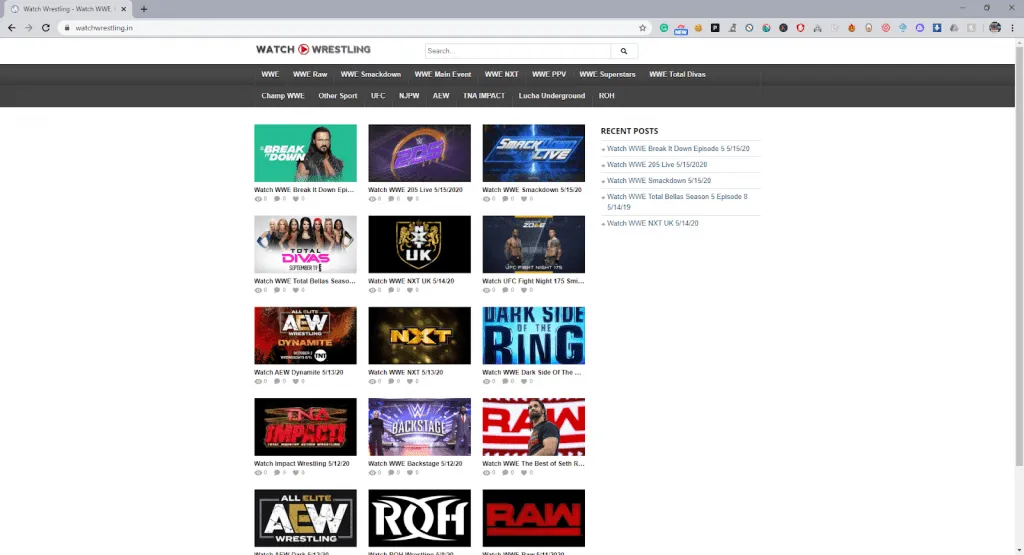1024x555 pixels.
Task: Open the UFC menu item
Action: click(x=377, y=96)
